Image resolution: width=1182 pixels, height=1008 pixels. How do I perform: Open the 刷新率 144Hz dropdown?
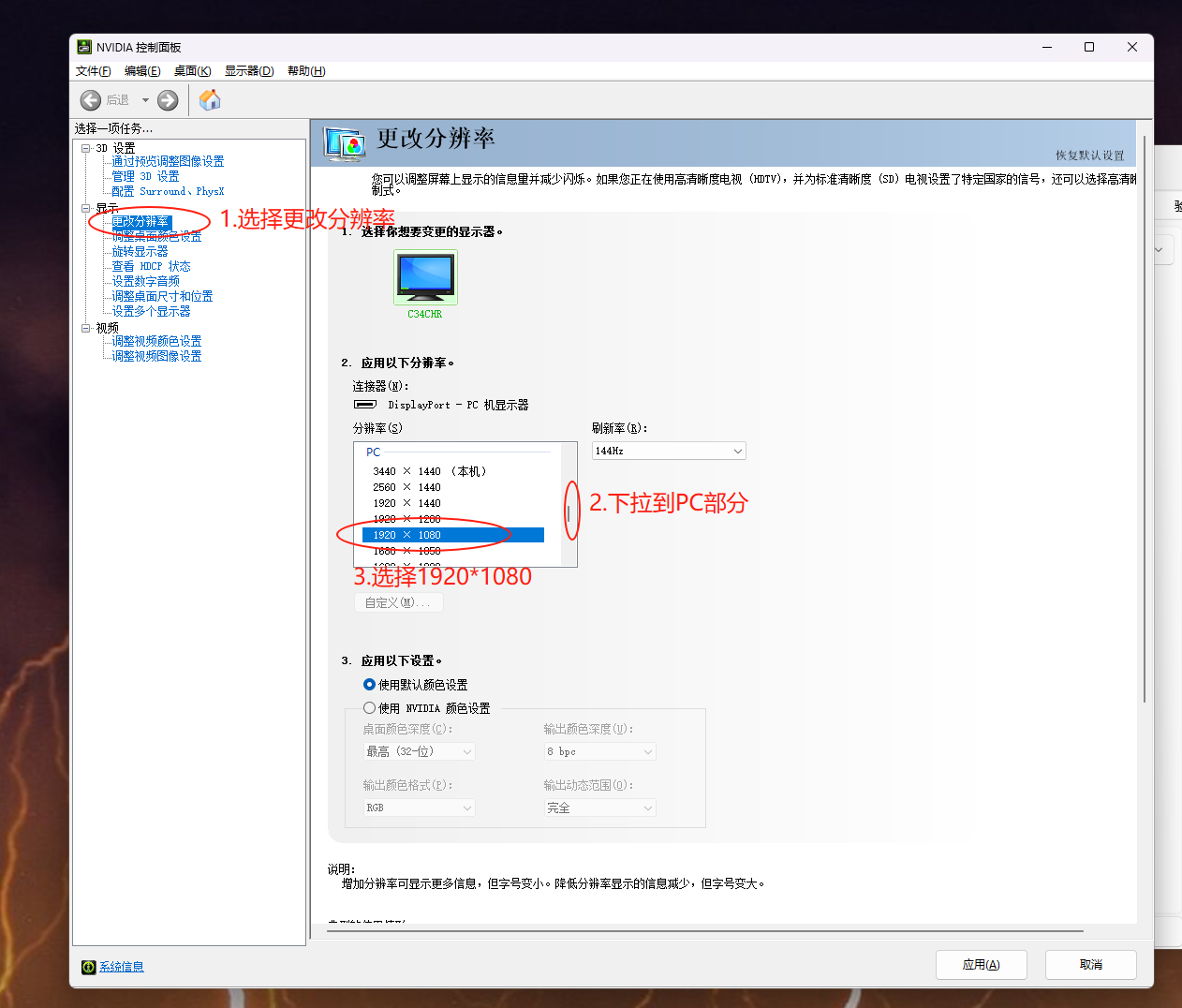point(669,451)
